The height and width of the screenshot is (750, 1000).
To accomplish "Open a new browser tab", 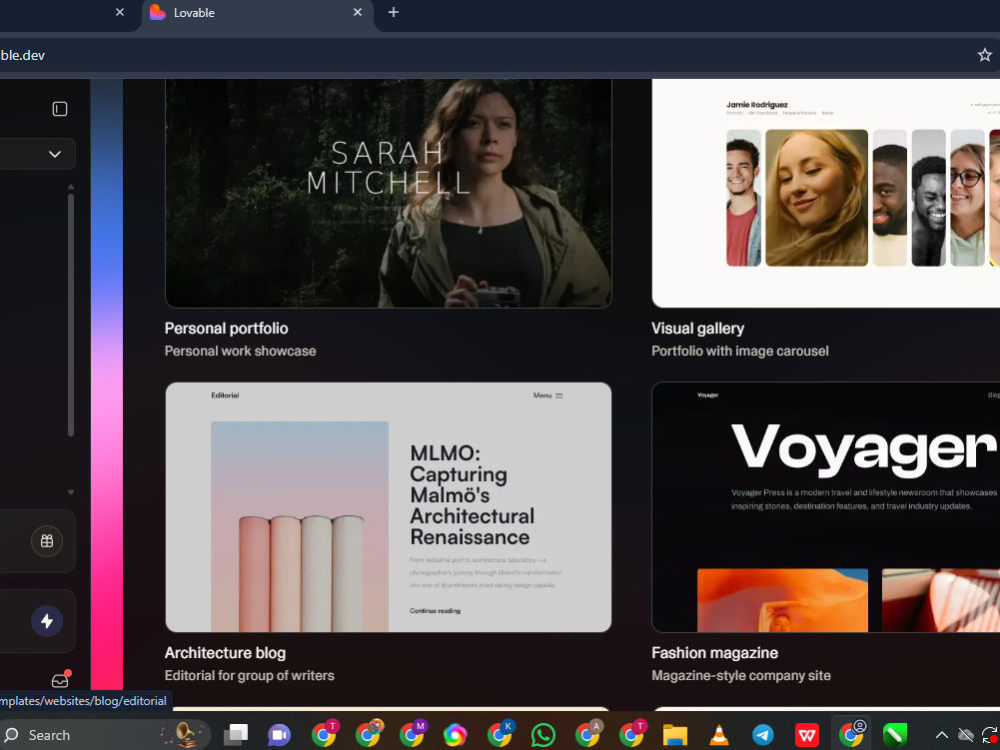I will click(x=393, y=12).
